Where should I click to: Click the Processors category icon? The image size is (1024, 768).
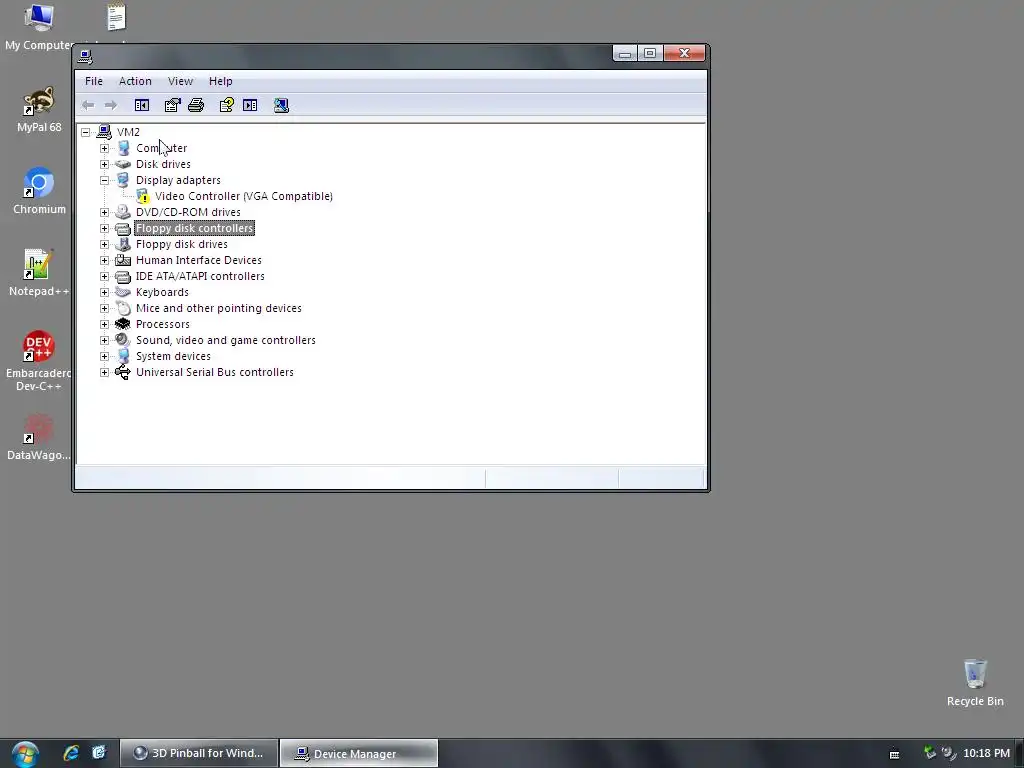123,324
